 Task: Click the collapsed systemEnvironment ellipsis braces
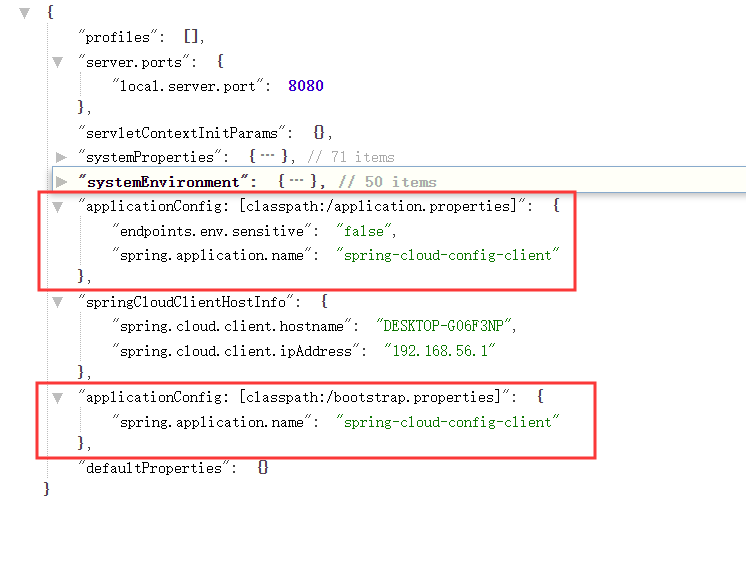(297, 181)
